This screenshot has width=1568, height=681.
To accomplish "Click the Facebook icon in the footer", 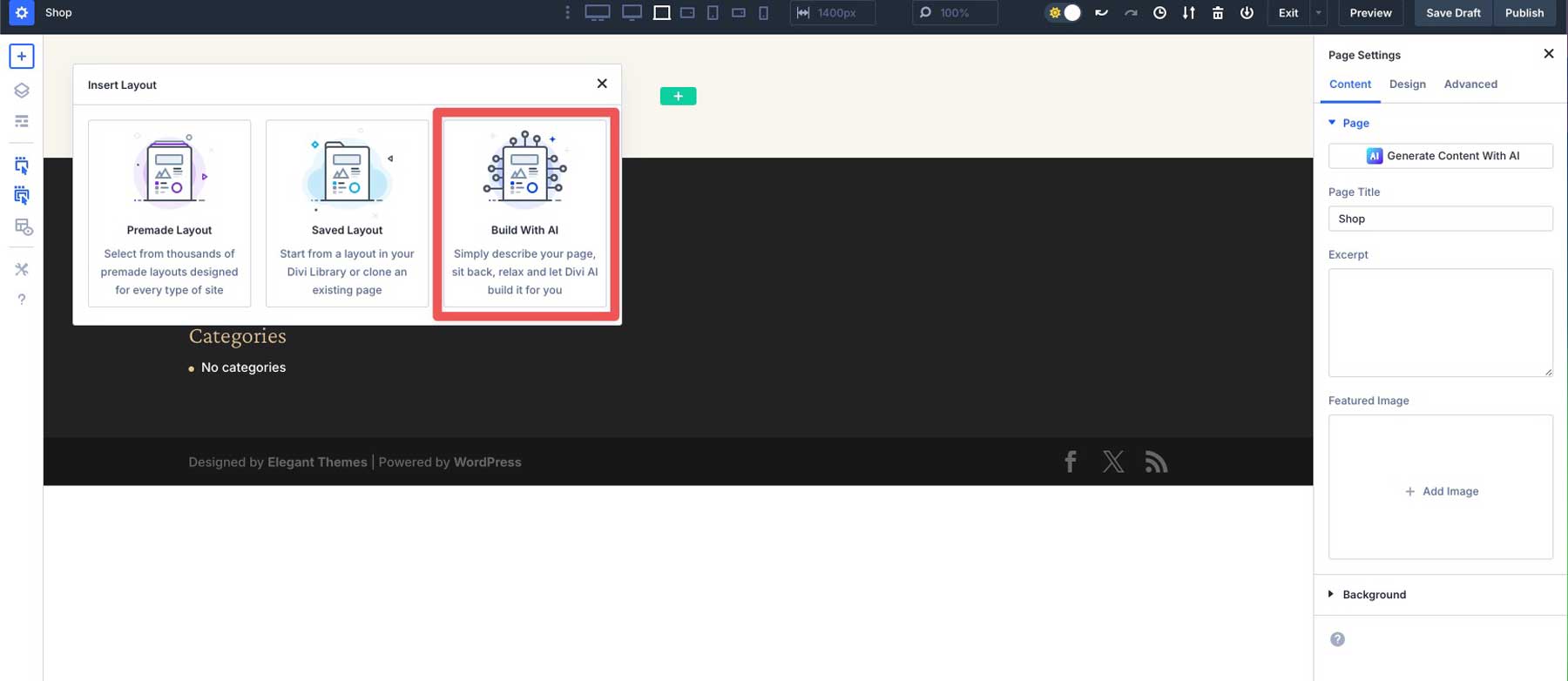I will pos(1071,462).
